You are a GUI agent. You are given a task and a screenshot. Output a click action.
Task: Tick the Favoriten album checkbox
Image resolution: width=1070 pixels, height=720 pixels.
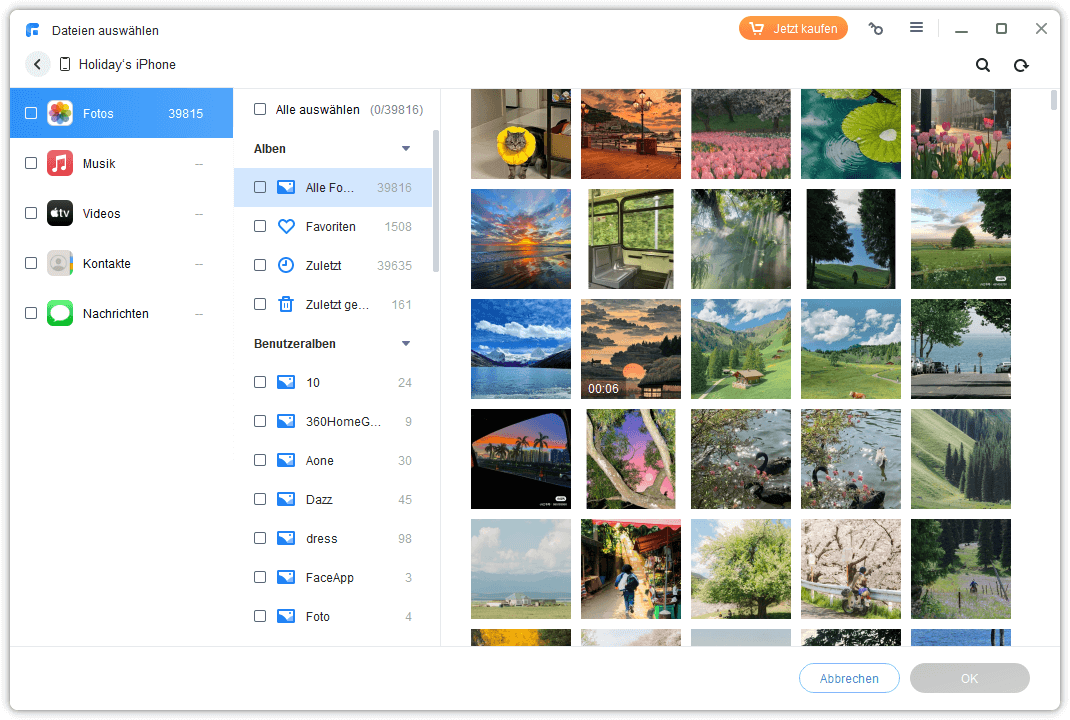(x=260, y=227)
